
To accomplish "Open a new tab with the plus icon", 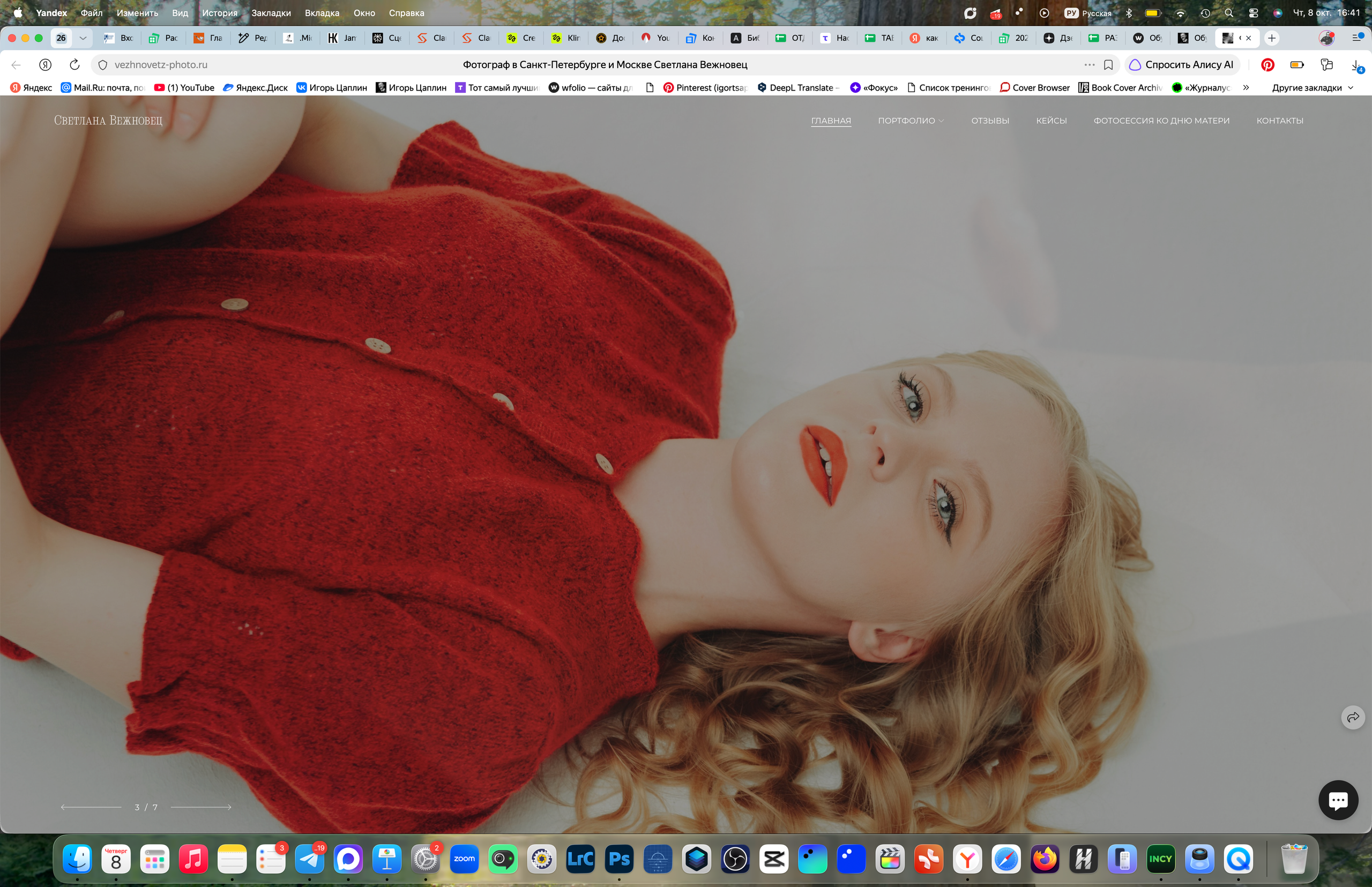I will point(1272,38).
